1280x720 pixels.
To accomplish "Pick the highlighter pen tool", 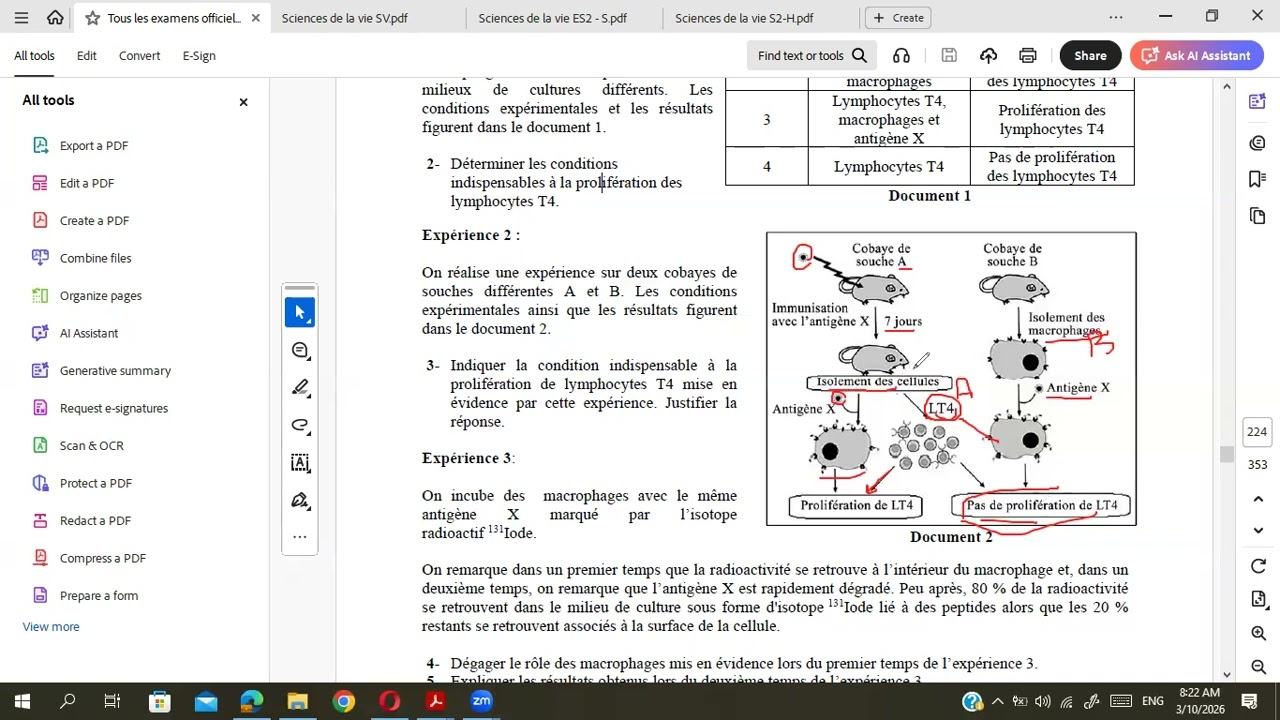I will 299,388.
